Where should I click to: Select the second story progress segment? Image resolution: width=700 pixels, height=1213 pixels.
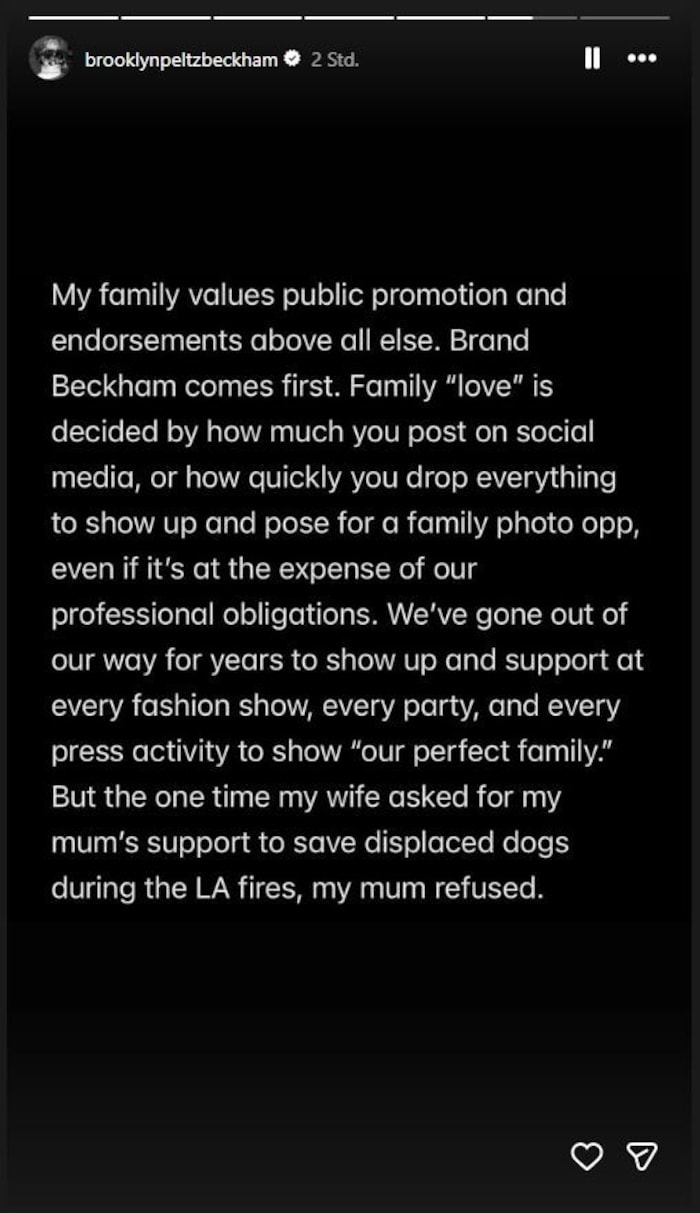(x=165, y=18)
